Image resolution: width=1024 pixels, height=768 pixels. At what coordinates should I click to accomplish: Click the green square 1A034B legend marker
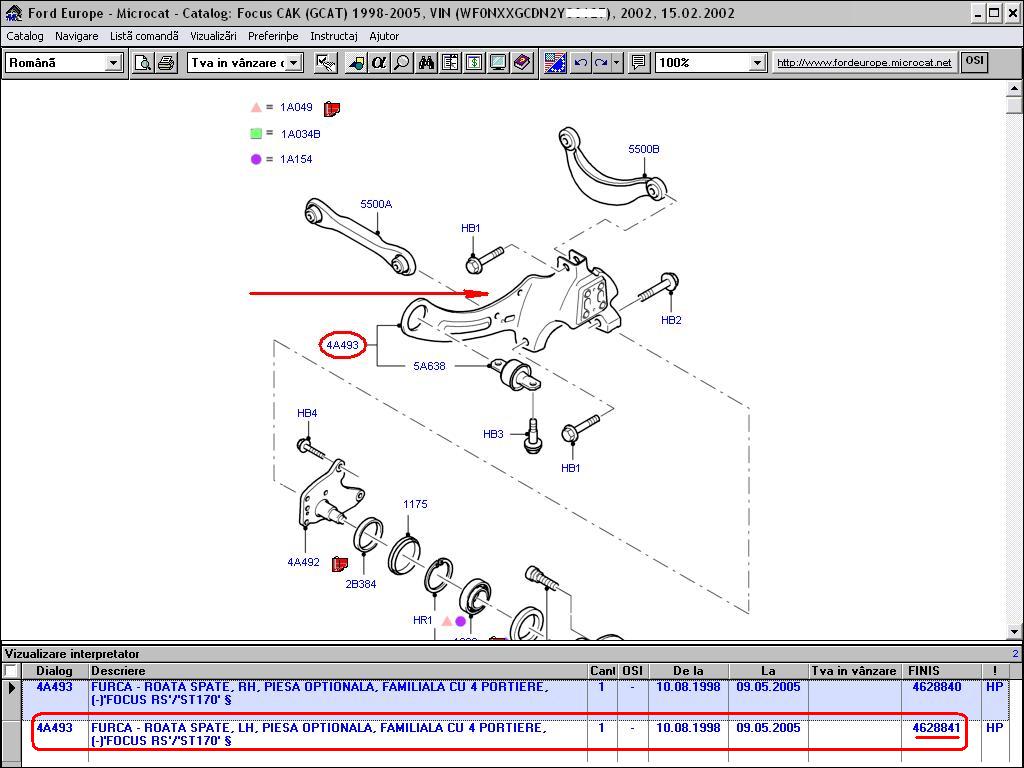pos(256,133)
